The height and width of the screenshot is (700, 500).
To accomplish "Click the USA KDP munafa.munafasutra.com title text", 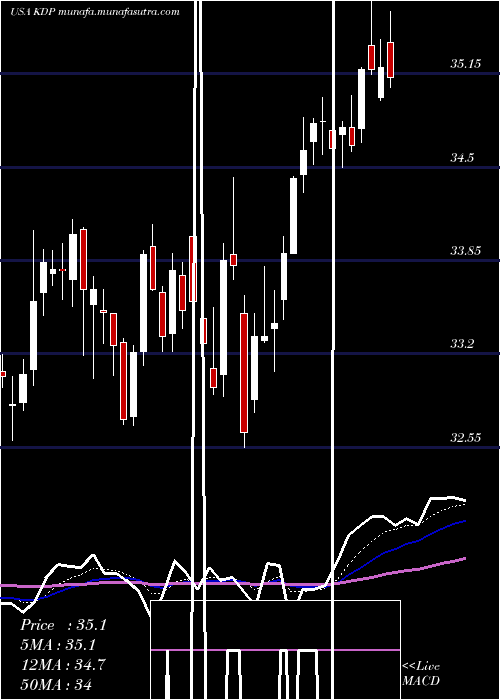I will [95, 12].
